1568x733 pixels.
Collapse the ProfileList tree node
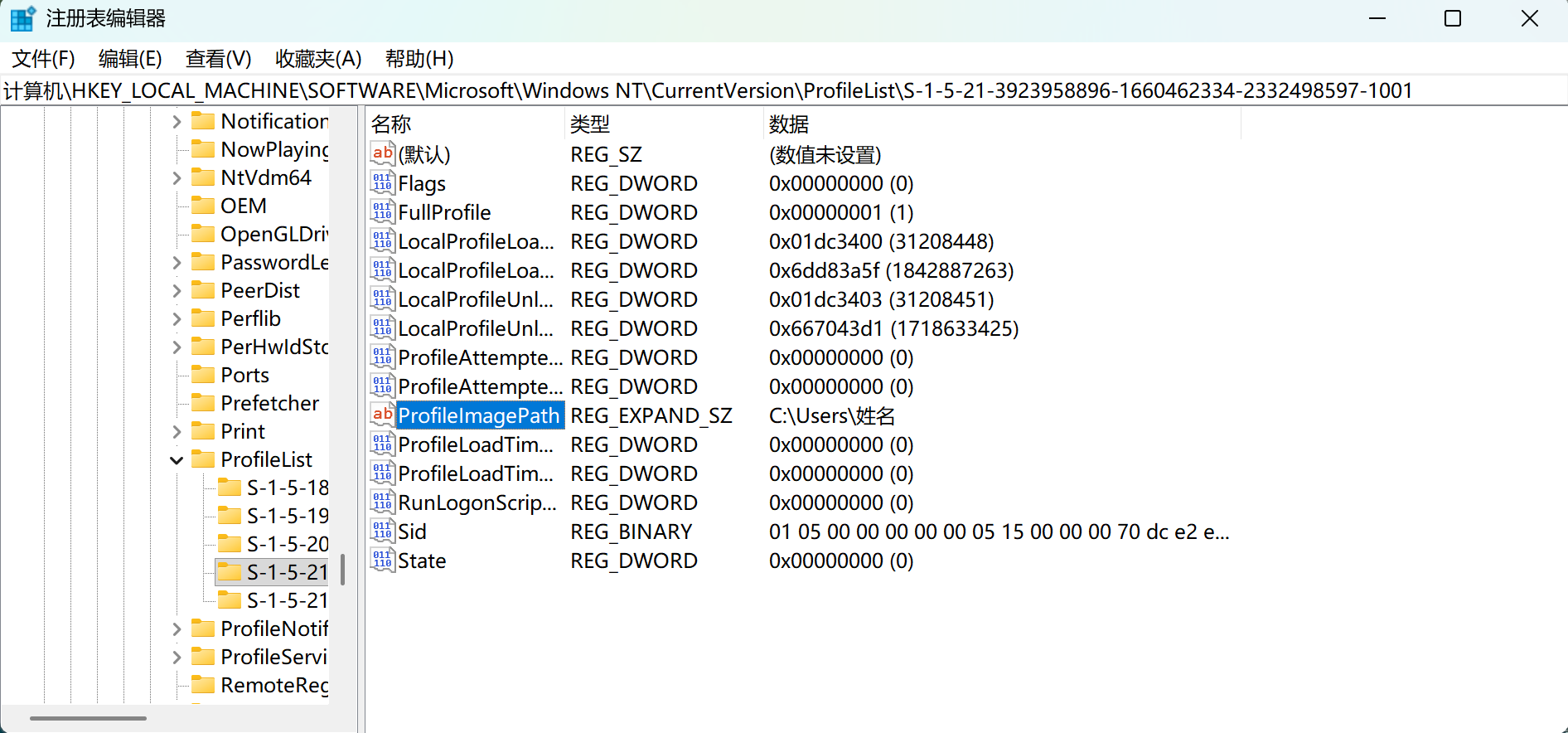(x=177, y=460)
